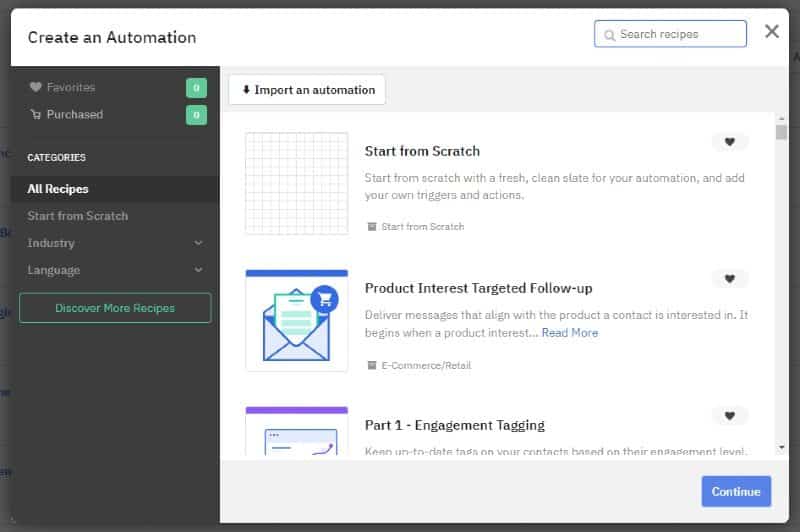Viewport: 800px width, 532px height.
Task: Expand the Language category
Action: point(115,270)
